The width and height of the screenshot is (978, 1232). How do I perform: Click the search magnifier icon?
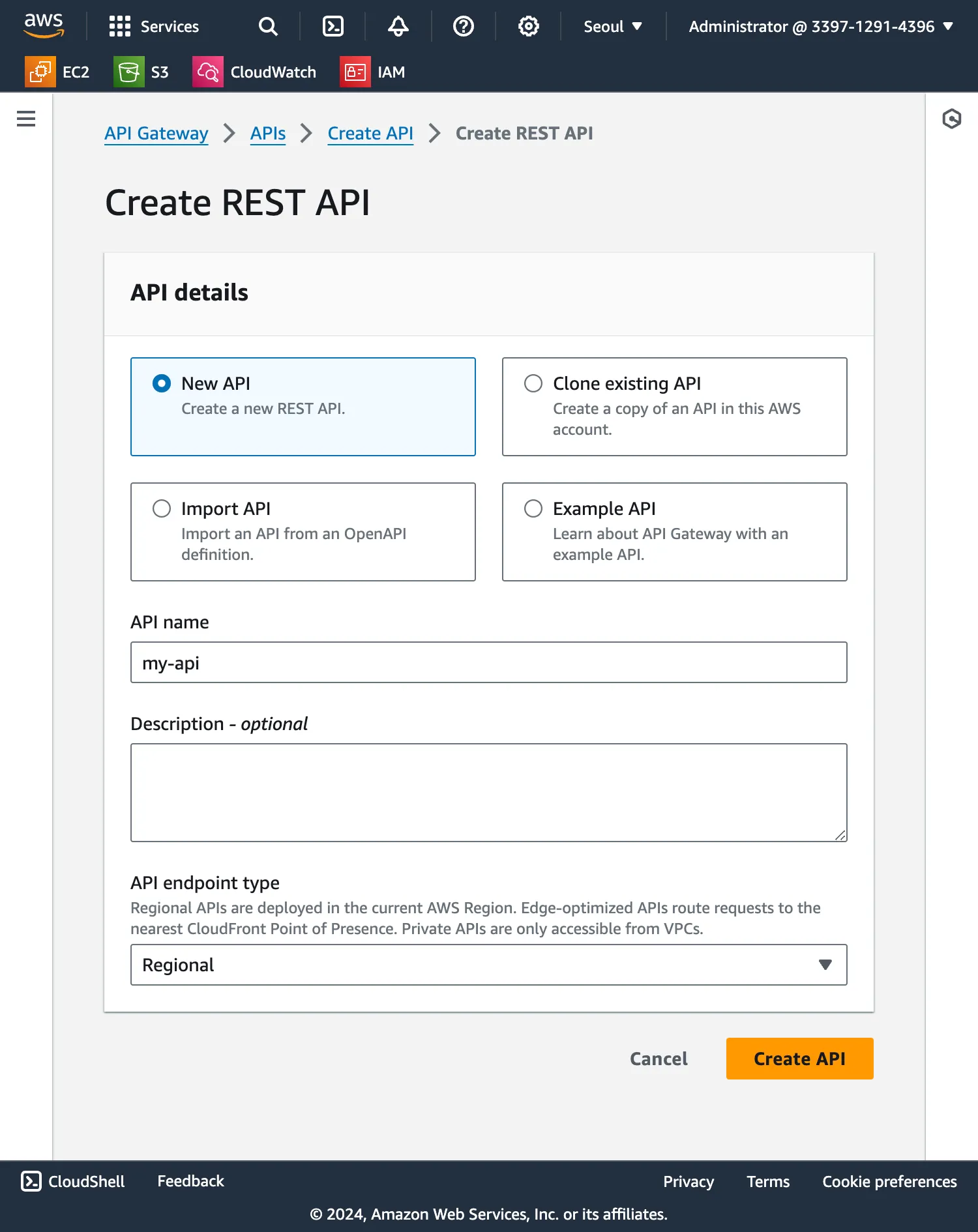point(267,26)
